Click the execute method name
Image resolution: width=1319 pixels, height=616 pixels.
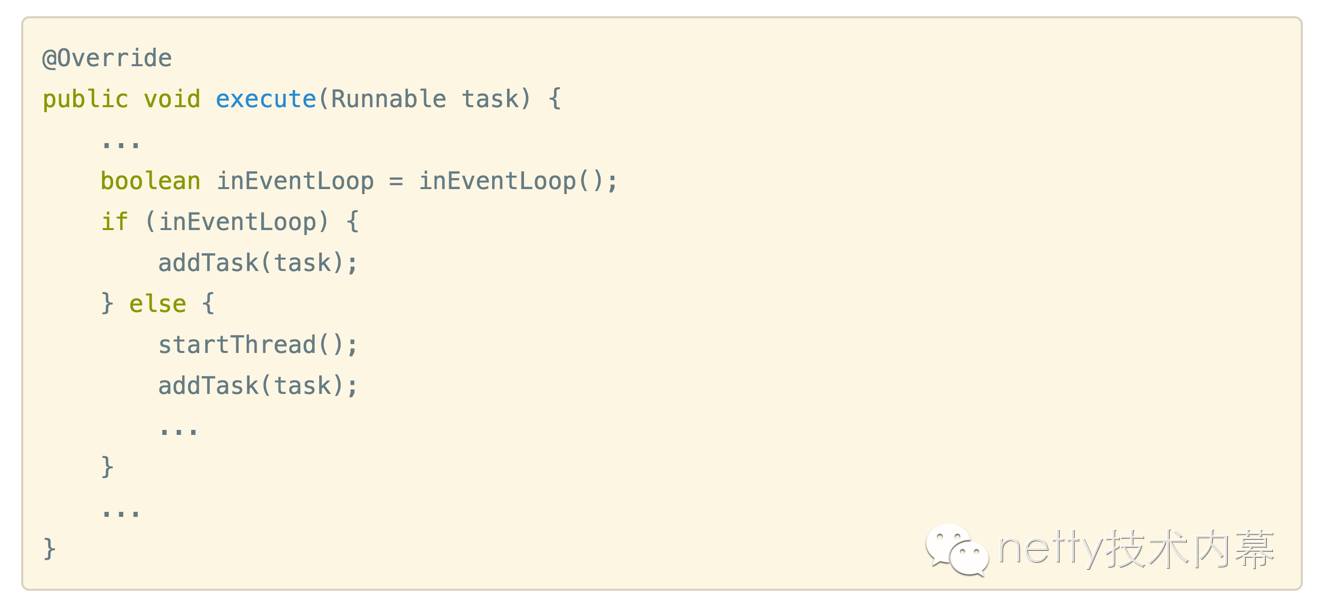point(266,99)
